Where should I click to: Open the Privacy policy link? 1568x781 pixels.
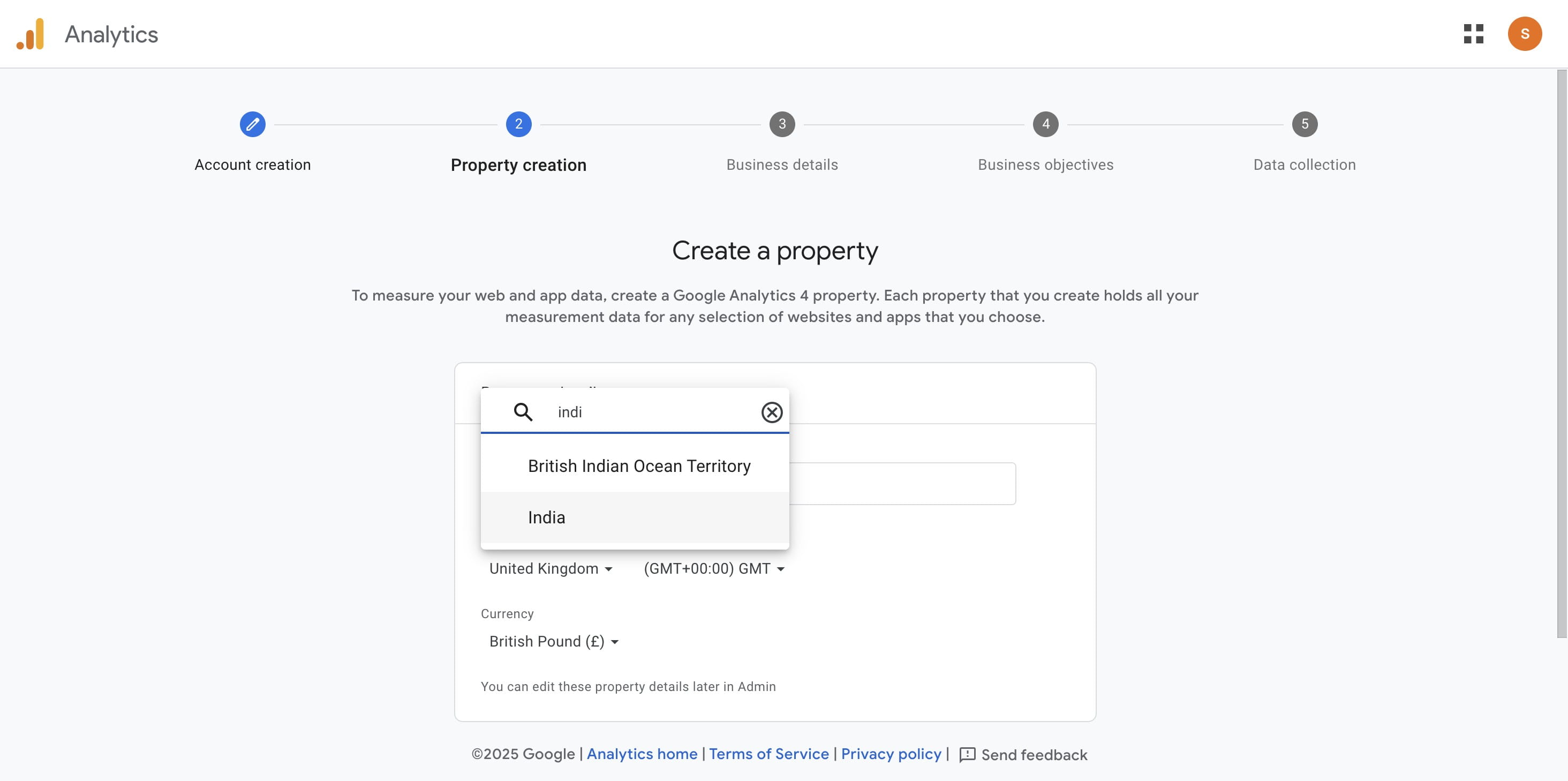[891, 754]
